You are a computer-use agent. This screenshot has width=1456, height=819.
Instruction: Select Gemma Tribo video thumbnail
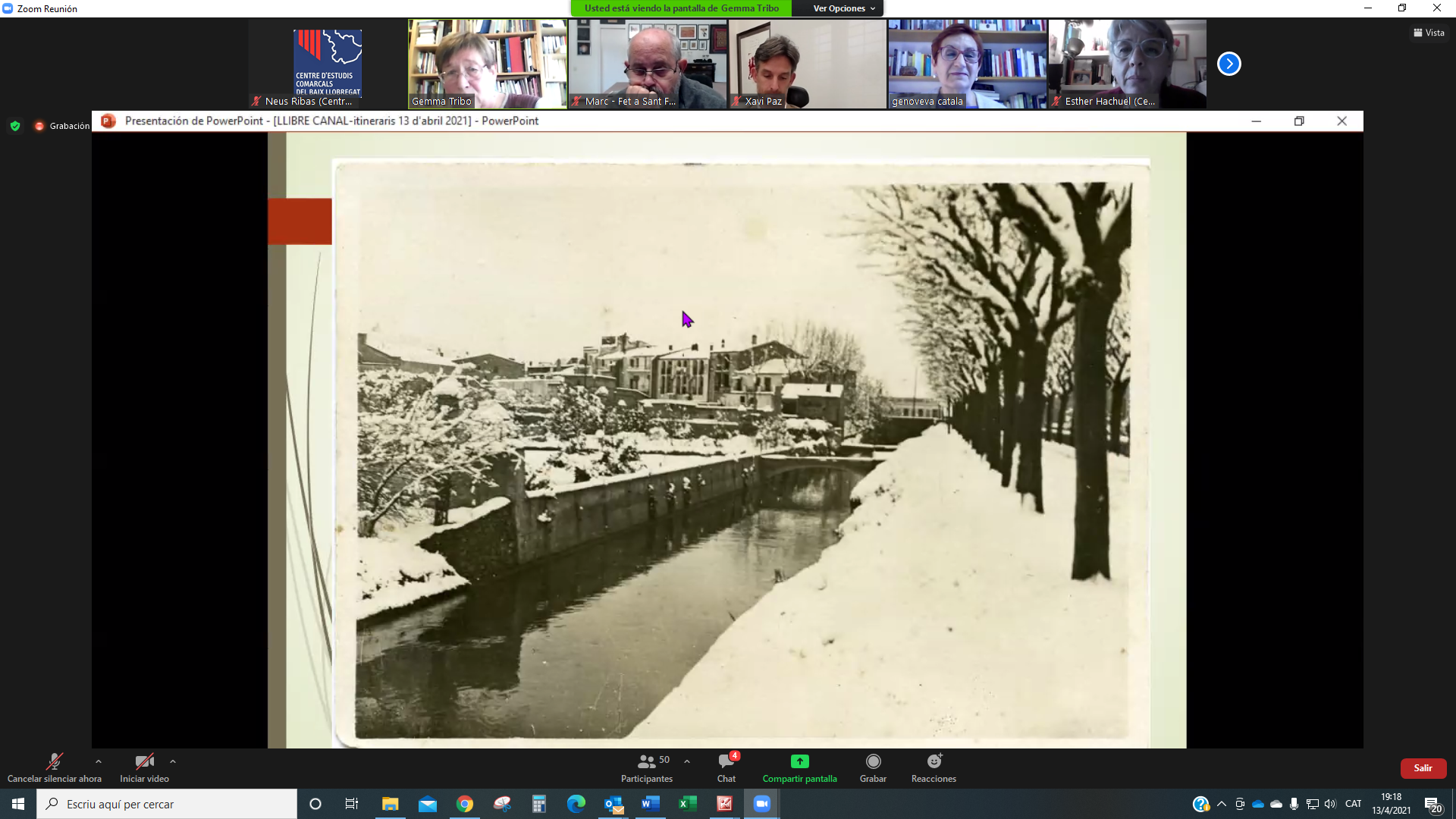pyautogui.click(x=488, y=64)
